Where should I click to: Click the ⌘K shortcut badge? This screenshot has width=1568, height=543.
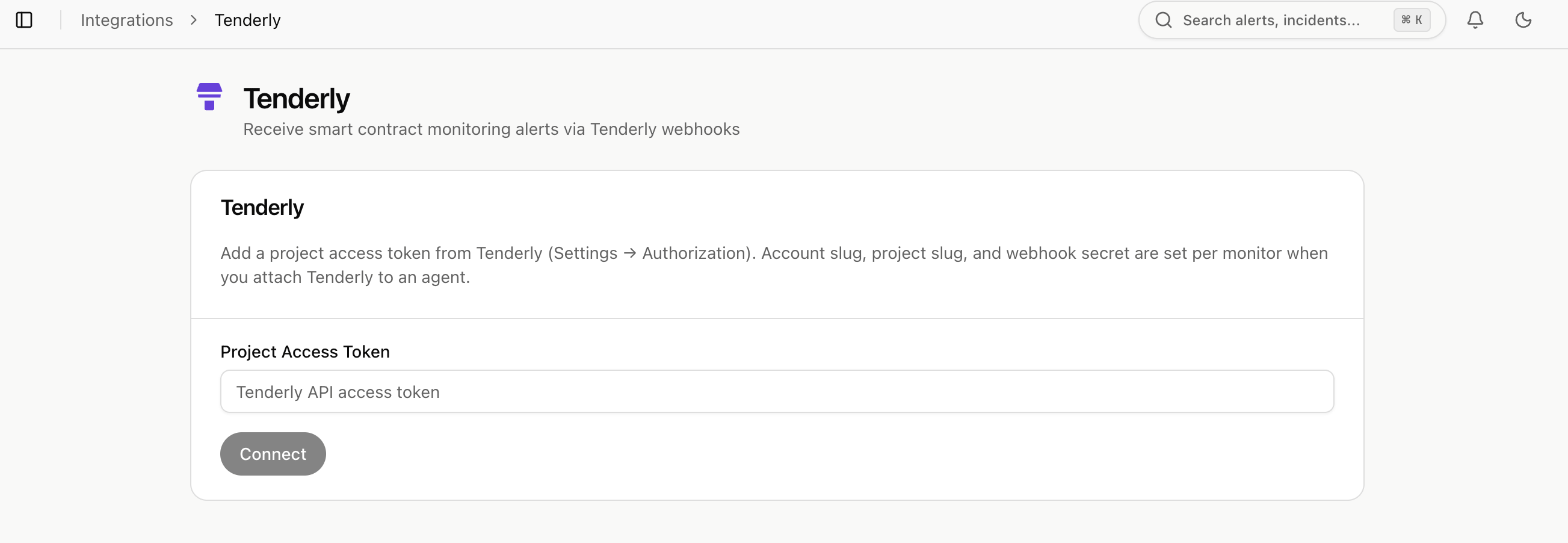coord(1412,20)
